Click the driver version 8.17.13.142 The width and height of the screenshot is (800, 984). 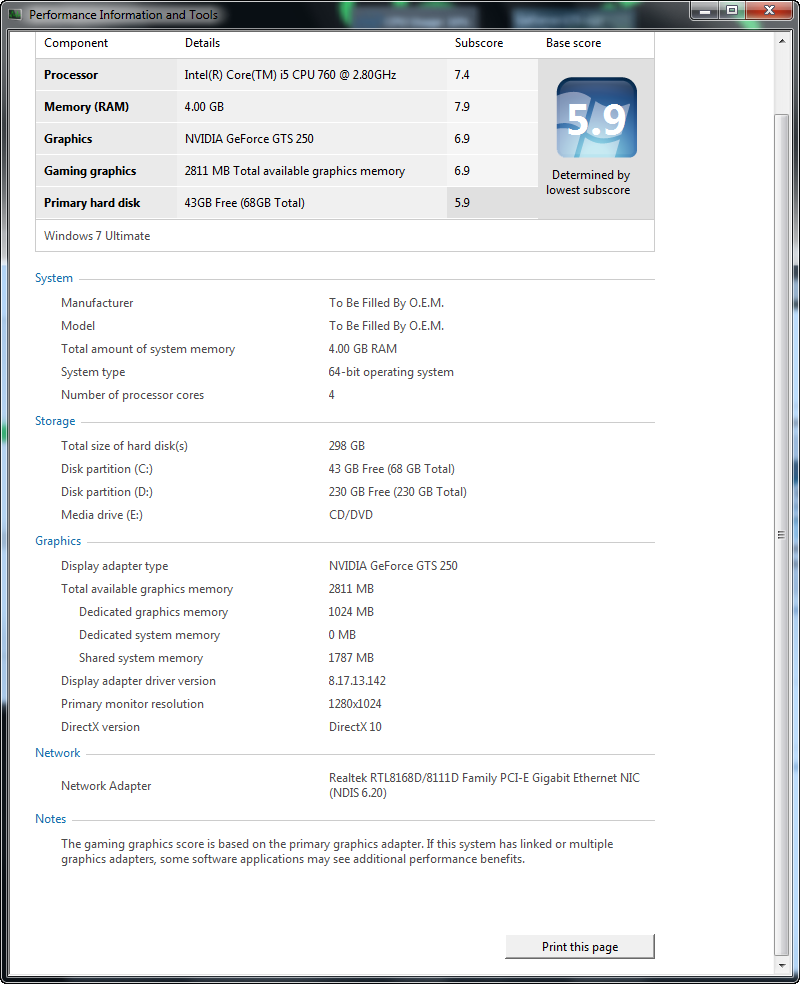tap(357, 681)
